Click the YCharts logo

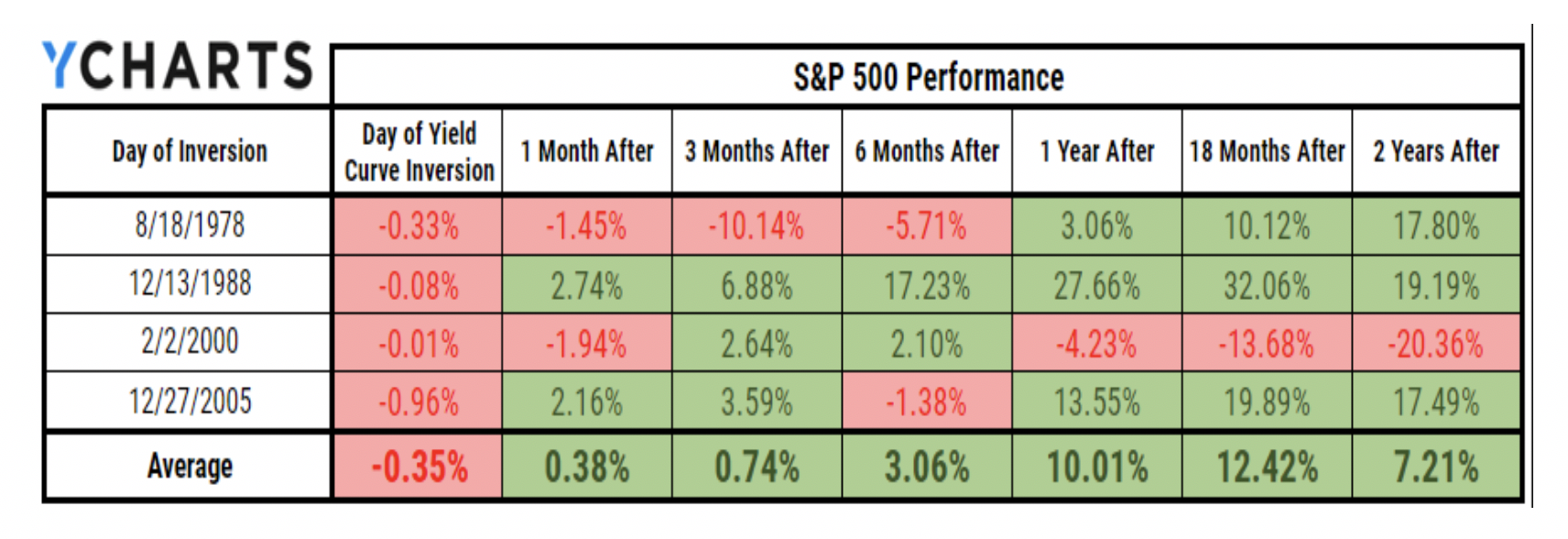pyautogui.click(x=178, y=66)
